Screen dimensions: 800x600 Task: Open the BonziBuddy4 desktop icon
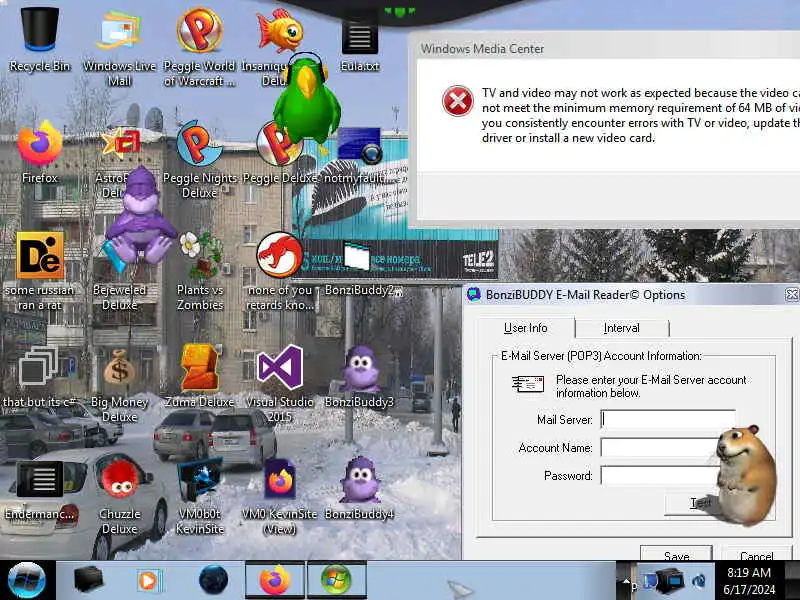(x=360, y=490)
